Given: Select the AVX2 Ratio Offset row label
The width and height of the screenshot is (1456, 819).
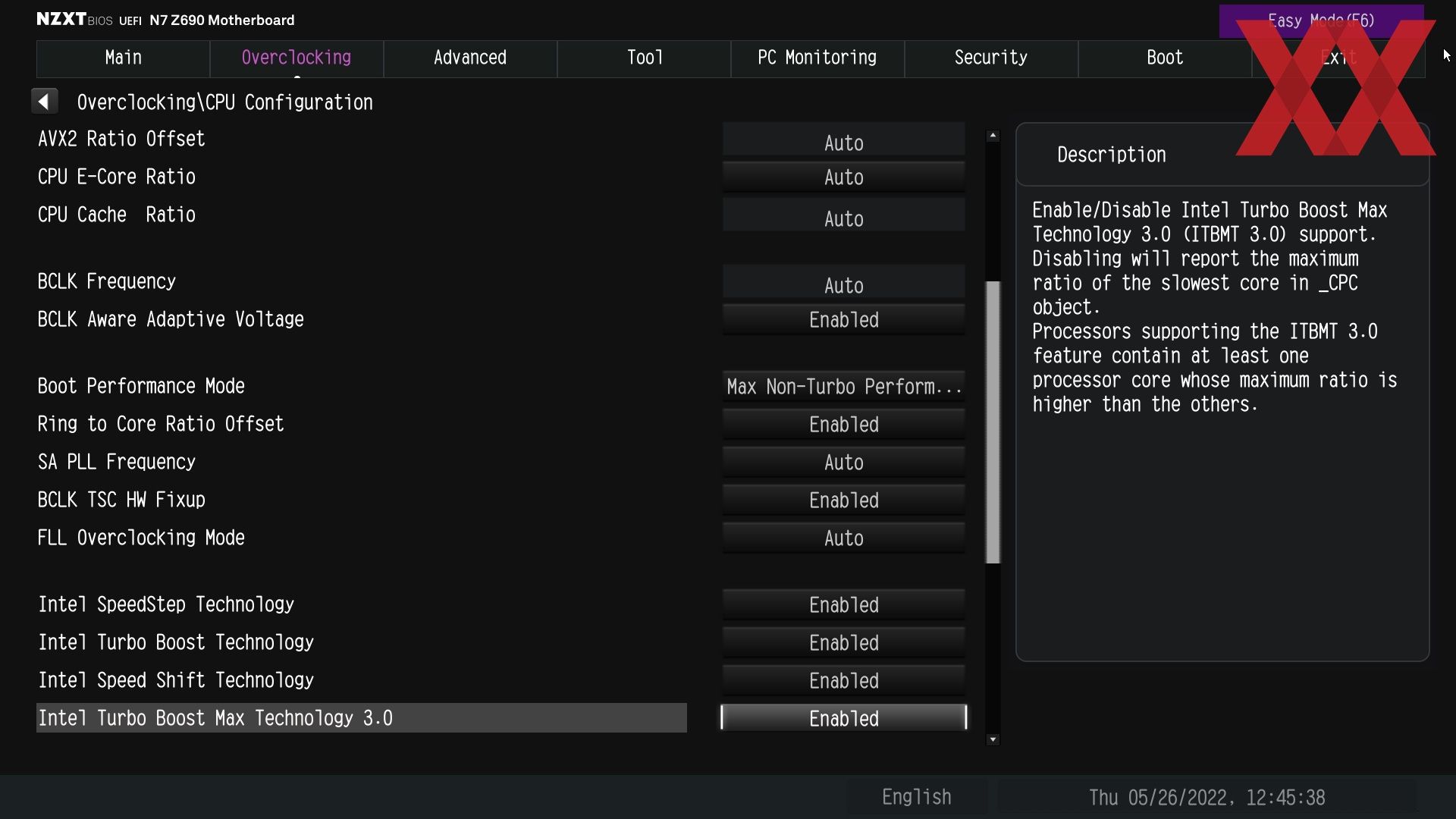Looking at the screenshot, I should pos(121,139).
